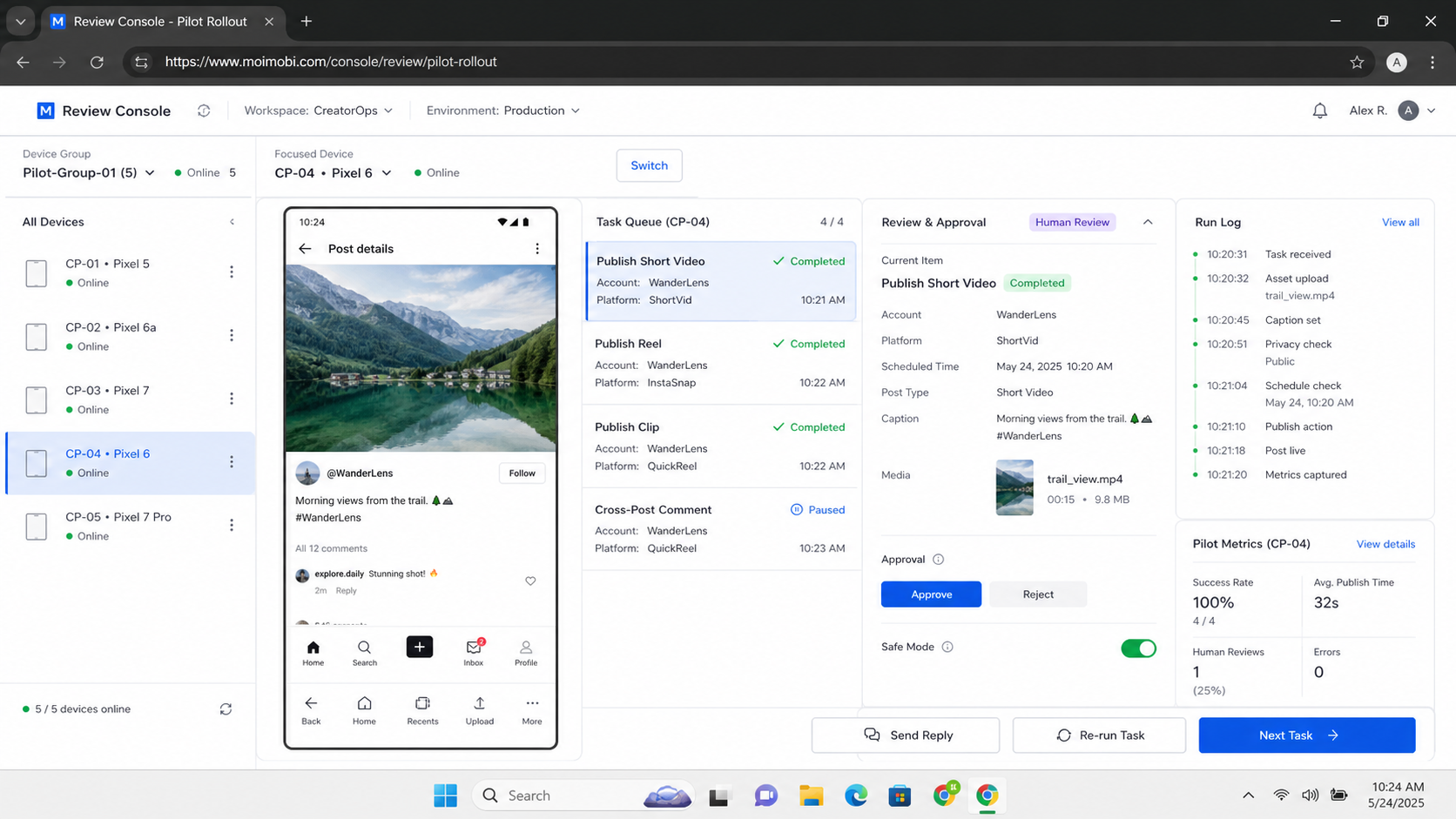Screen dimensions: 1456x819
Task: Collapse the Review & Approval panel
Action: pos(1148,222)
